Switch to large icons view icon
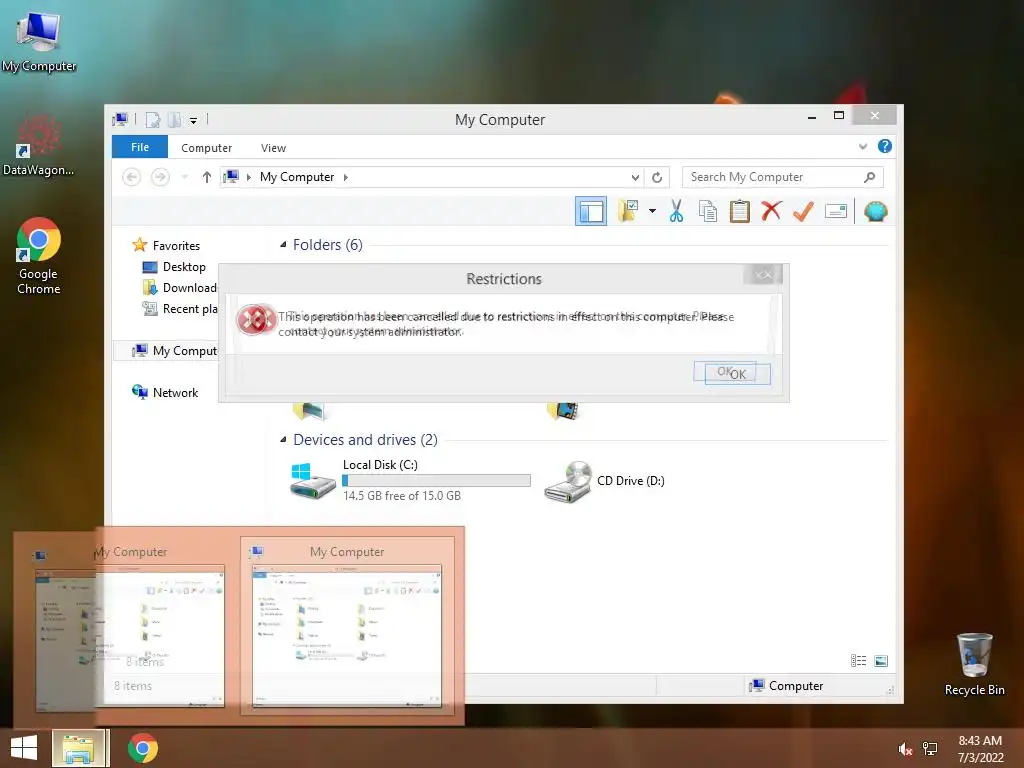The image size is (1024, 768). tap(881, 661)
